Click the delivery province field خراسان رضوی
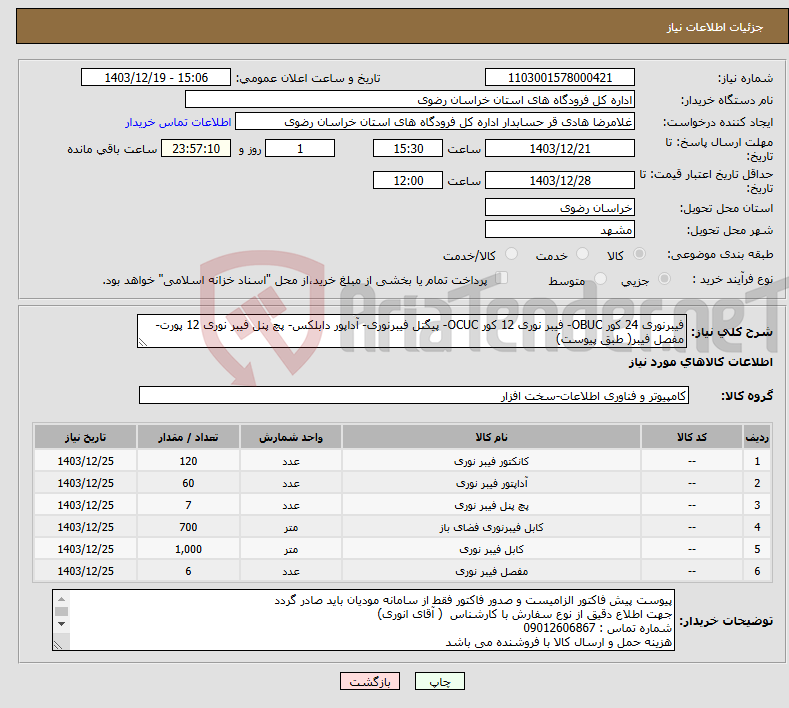The image size is (789, 708). [x=560, y=207]
